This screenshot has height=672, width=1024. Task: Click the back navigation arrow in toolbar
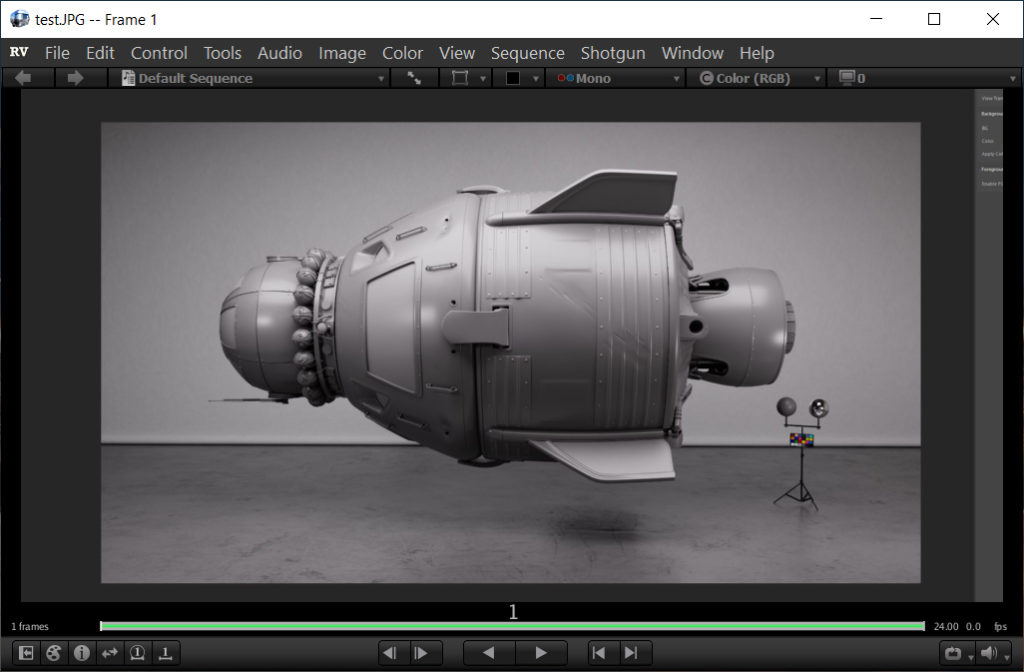(23, 78)
